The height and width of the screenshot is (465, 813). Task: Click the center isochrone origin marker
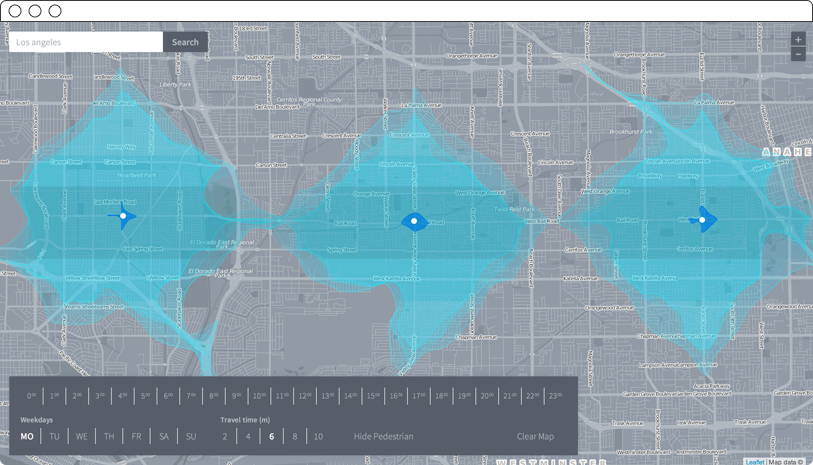point(414,221)
